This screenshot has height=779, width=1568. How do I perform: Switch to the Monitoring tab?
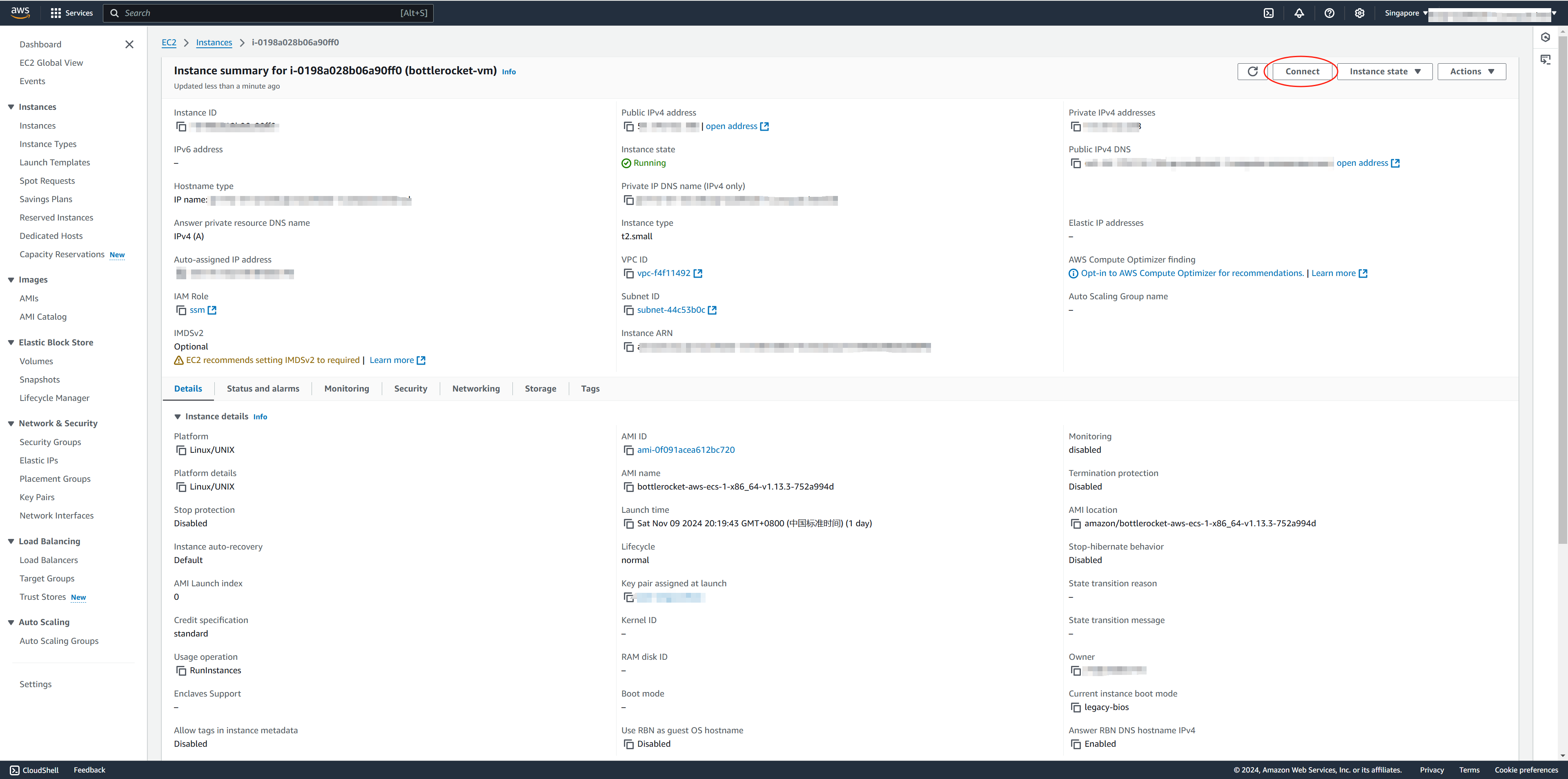click(x=346, y=389)
